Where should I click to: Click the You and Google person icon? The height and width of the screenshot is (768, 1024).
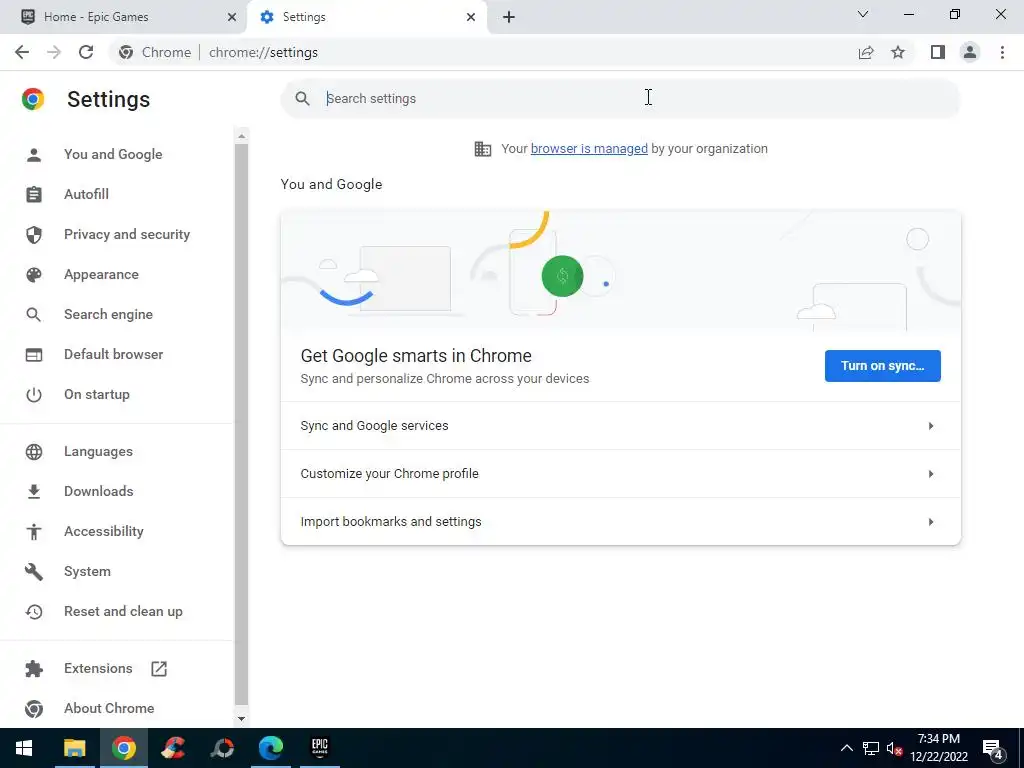point(34,155)
